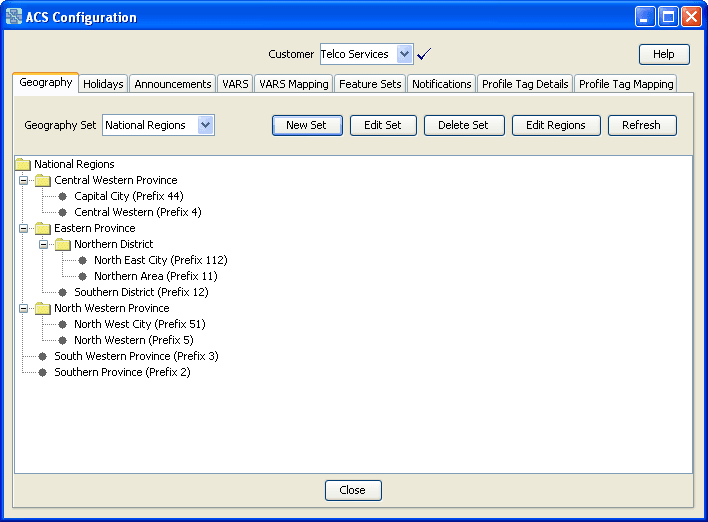Open the VARS Mapping tab

click(x=293, y=84)
